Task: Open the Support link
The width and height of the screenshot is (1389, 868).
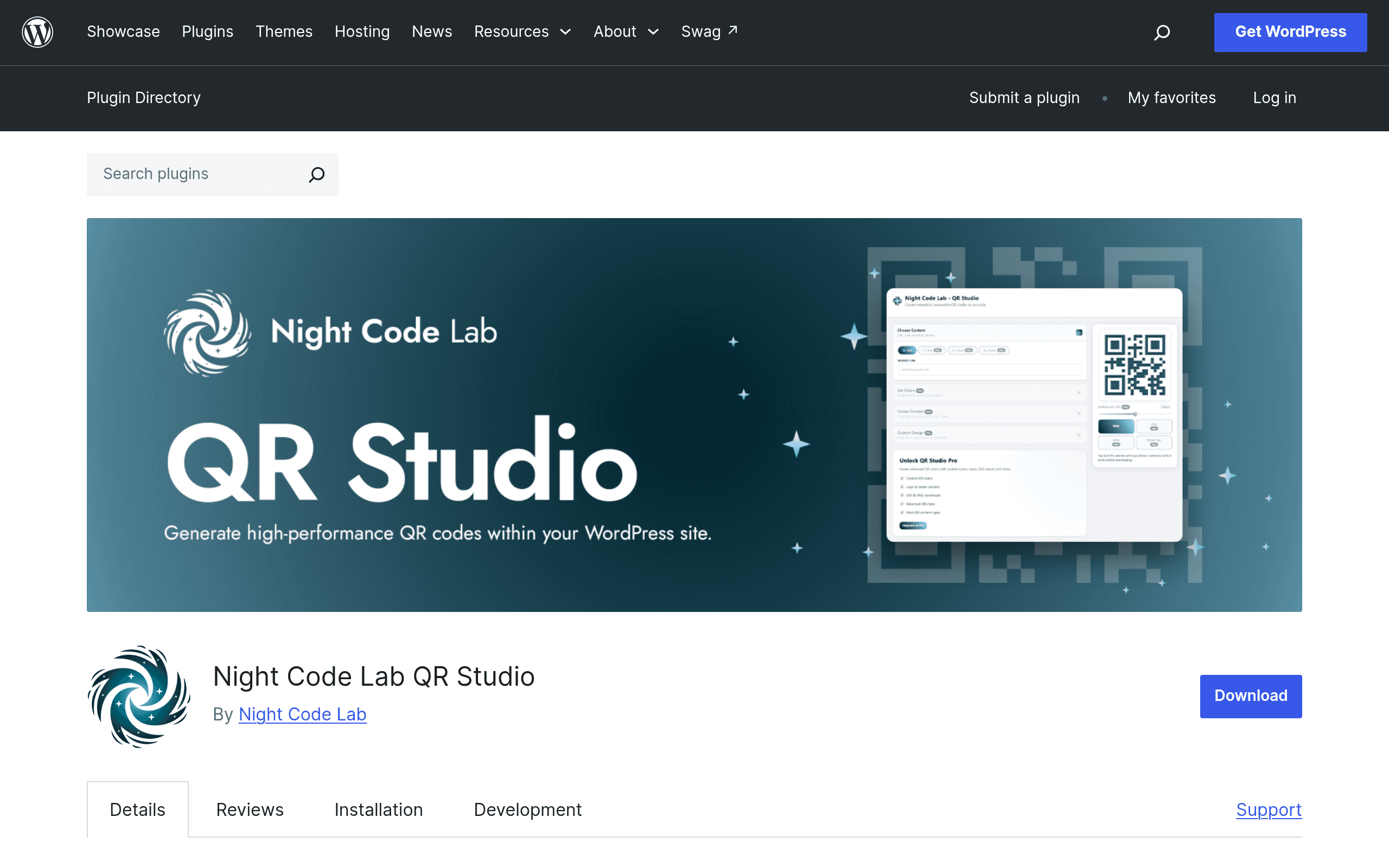Action: (x=1269, y=809)
